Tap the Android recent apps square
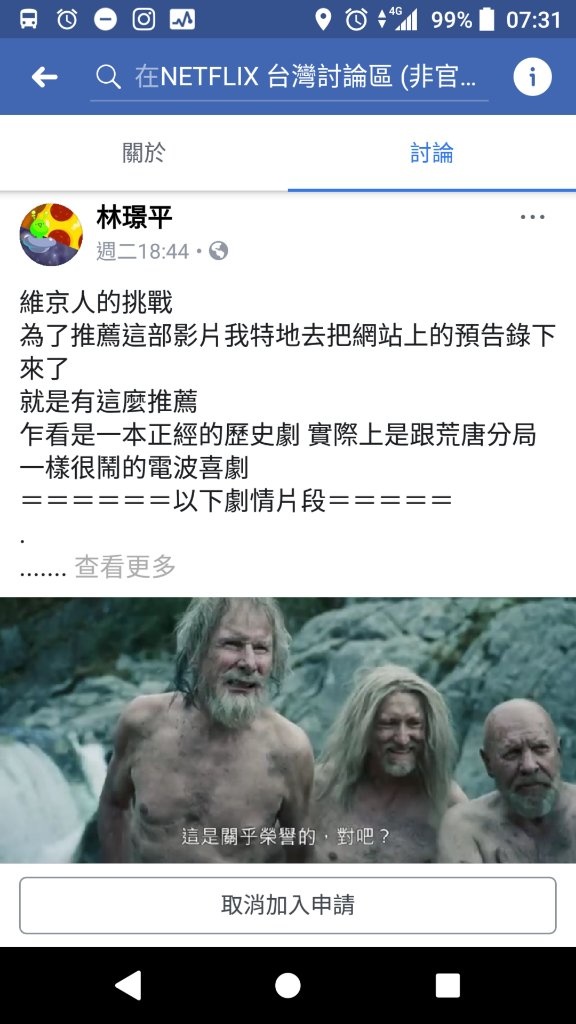 [x=448, y=985]
